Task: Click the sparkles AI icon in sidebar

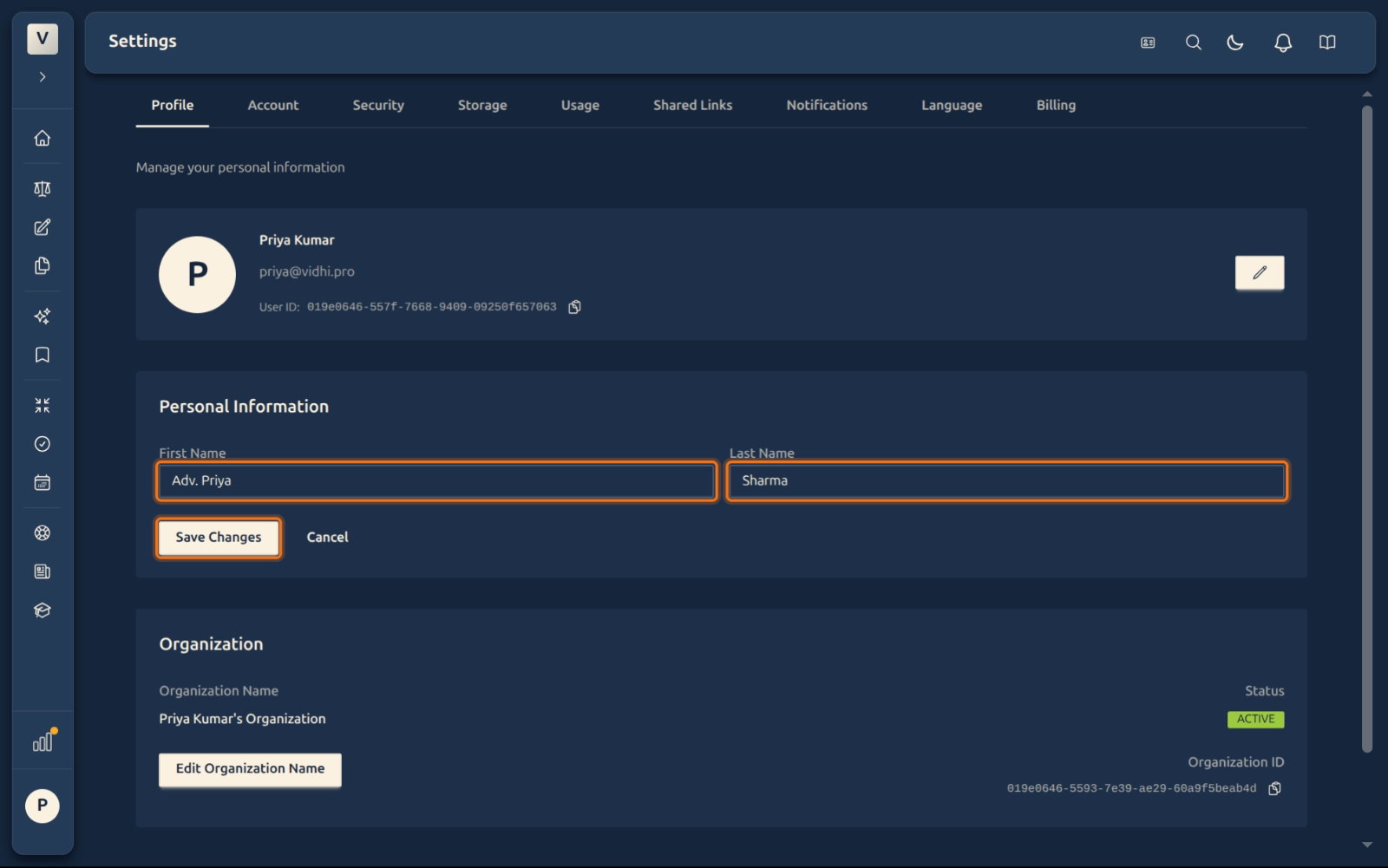Action: [x=43, y=317]
